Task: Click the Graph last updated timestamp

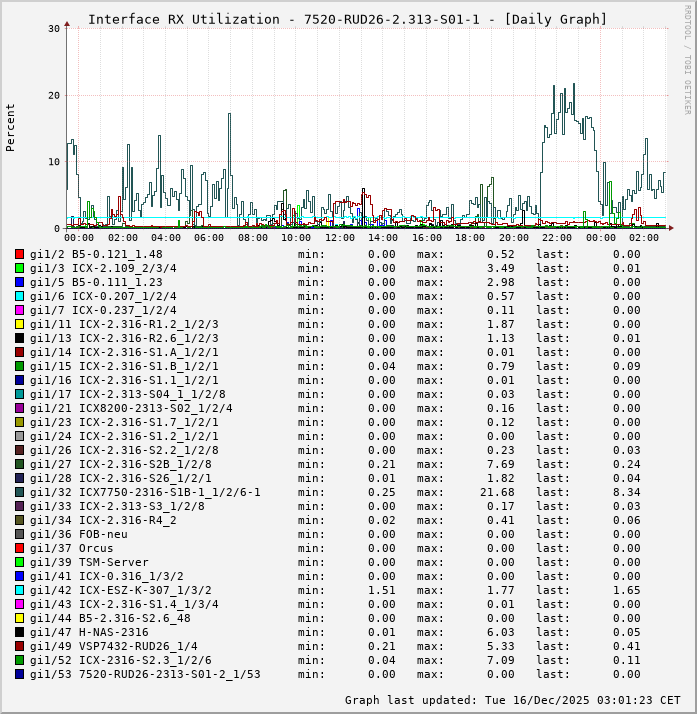Action: tap(513, 700)
